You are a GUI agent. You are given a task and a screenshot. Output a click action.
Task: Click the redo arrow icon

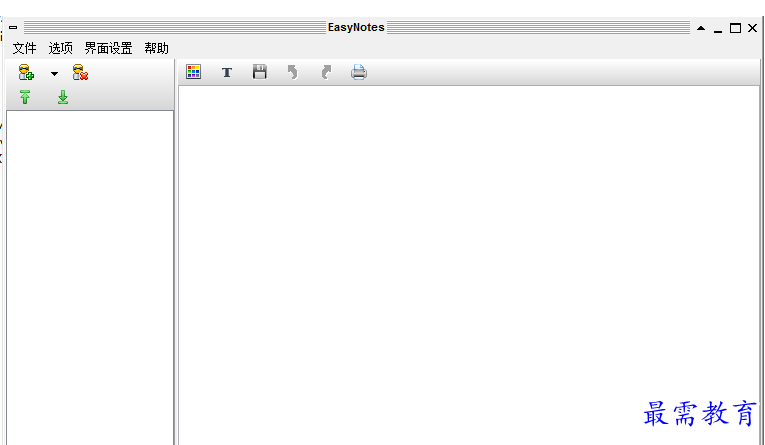pyautogui.click(x=326, y=72)
